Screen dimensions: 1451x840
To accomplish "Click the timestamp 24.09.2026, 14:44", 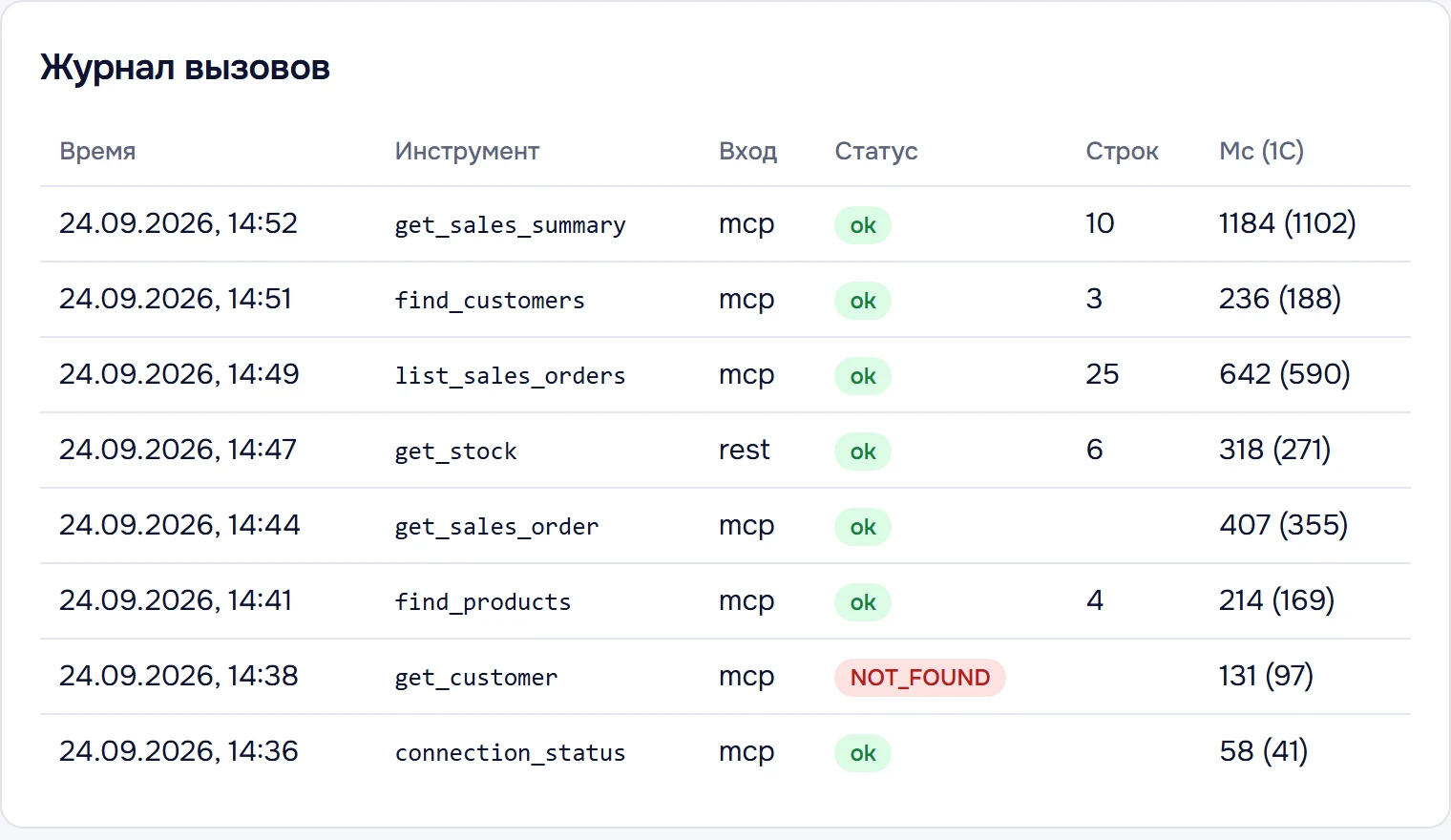I will pos(179,525).
